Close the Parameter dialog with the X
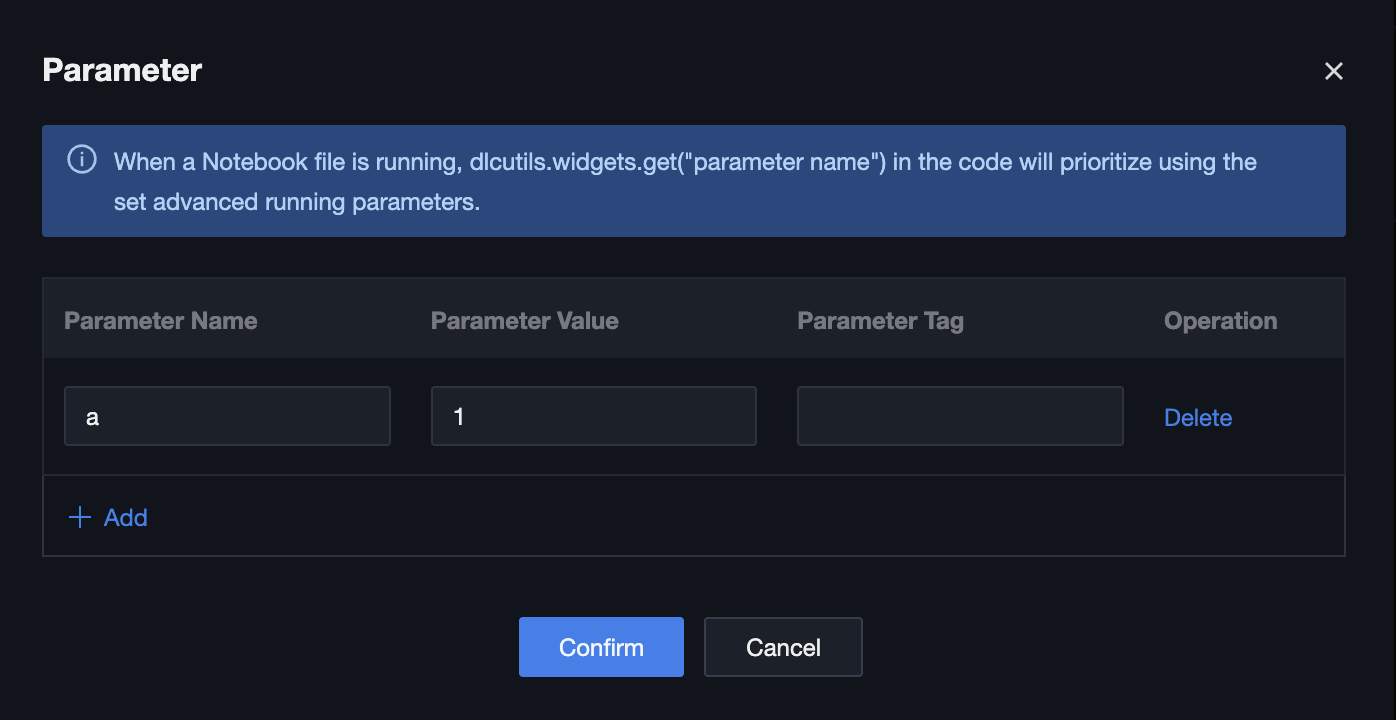The width and height of the screenshot is (1396, 720). (x=1333, y=71)
